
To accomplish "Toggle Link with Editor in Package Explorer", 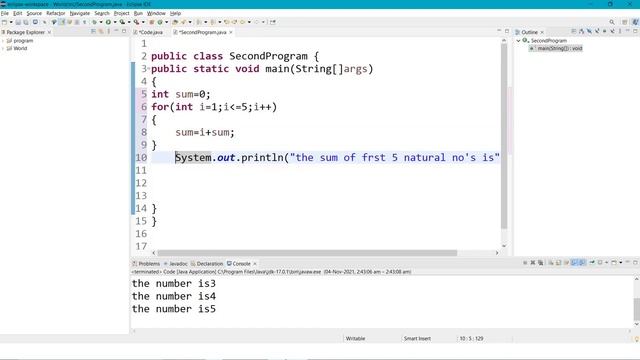I will tap(101, 31).
